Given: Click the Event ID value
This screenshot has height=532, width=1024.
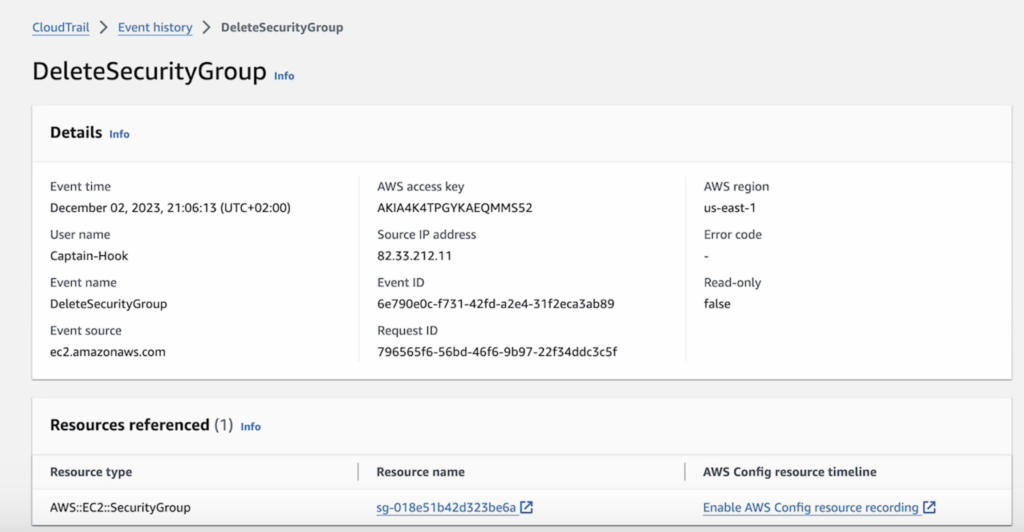Looking at the screenshot, I should coord(496,304).
